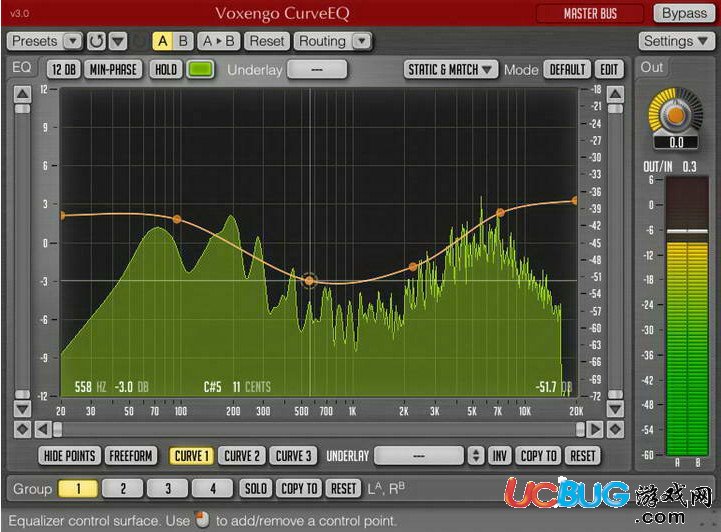The height and width of the screenshot is (532, 721).
Task: Click the underlay up/down stepper arrows
Action: point(476,456)
